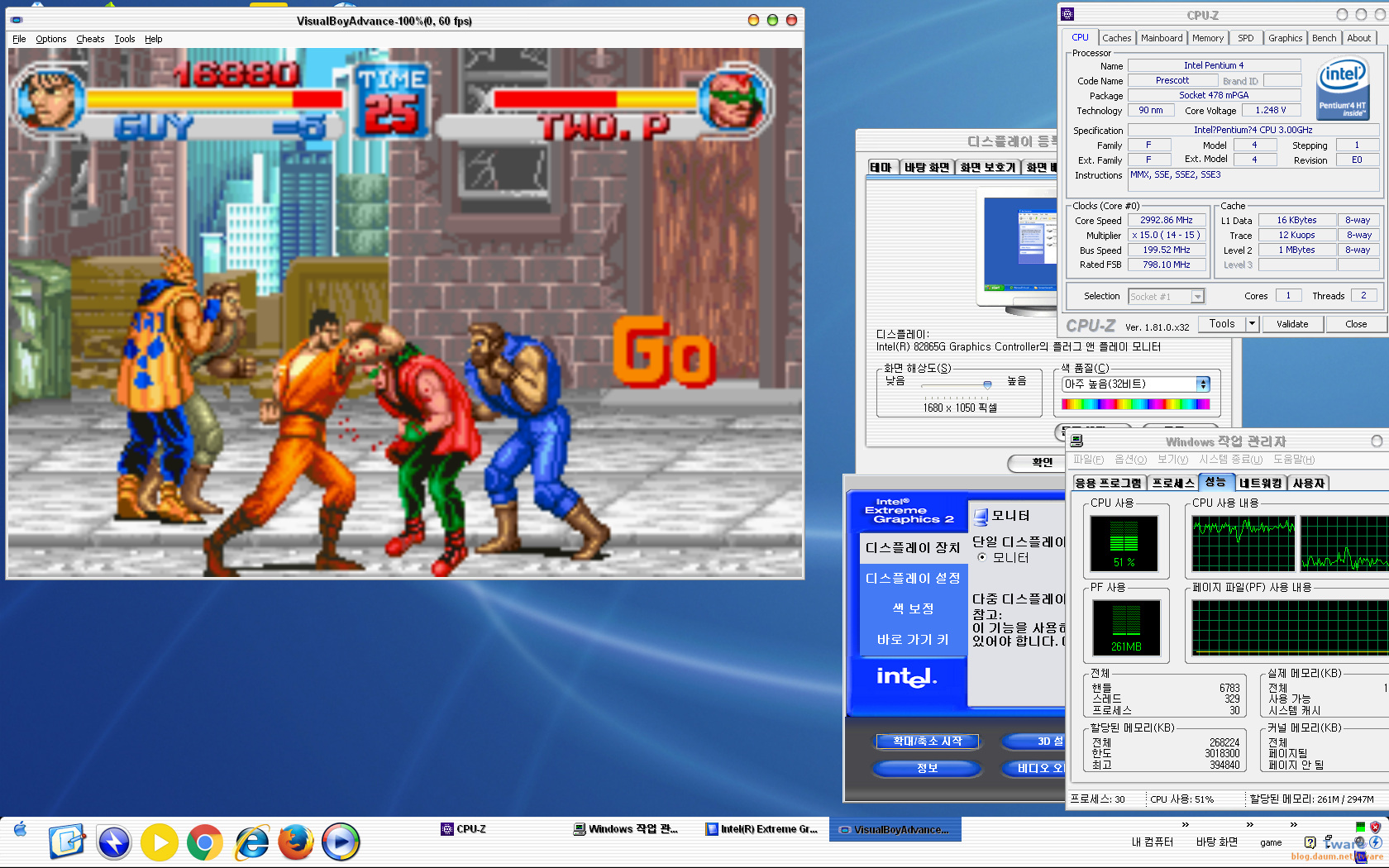Select 바로 가기 키 in Intel sidebar

tap(913, 639)
